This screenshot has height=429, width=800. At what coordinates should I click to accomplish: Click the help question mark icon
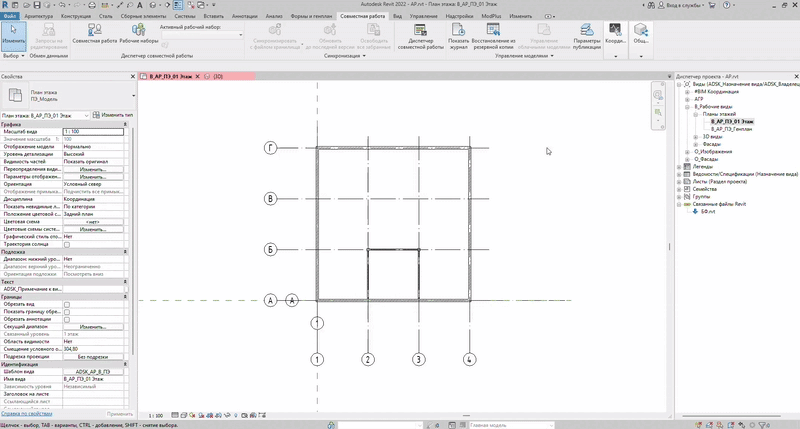point(727,5)
